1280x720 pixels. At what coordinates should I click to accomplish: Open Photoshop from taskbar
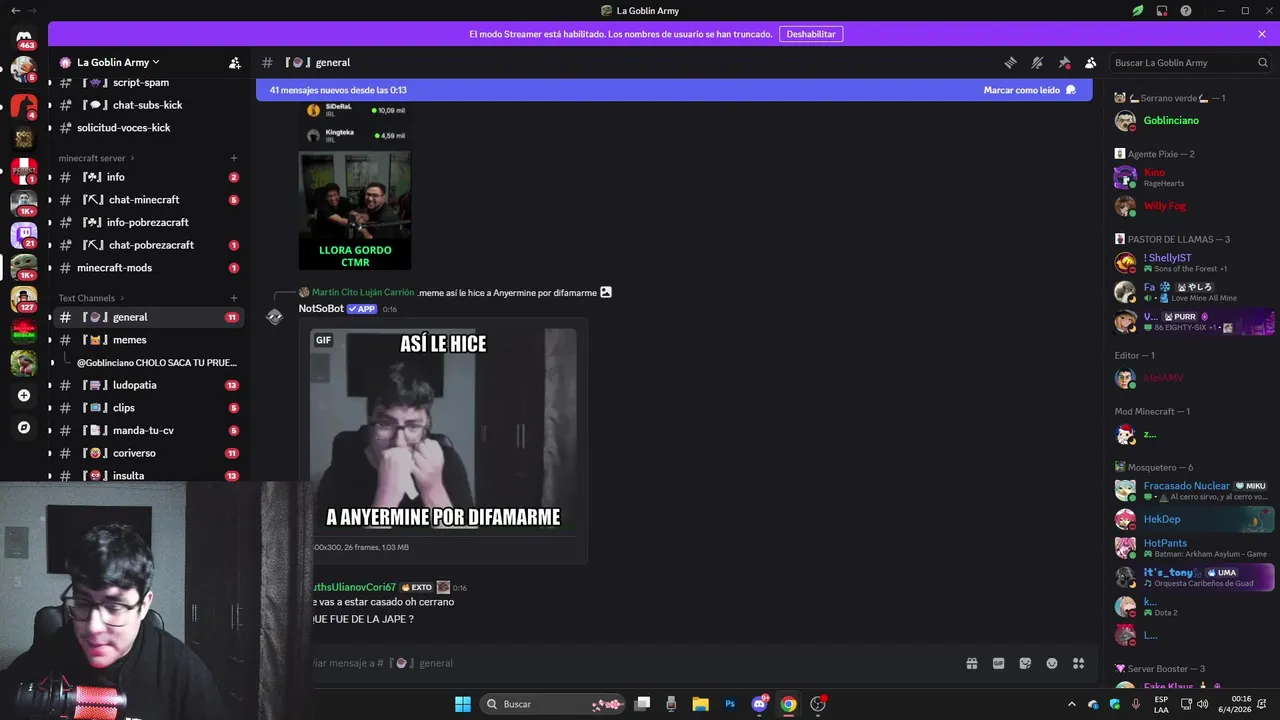[730, 704]
